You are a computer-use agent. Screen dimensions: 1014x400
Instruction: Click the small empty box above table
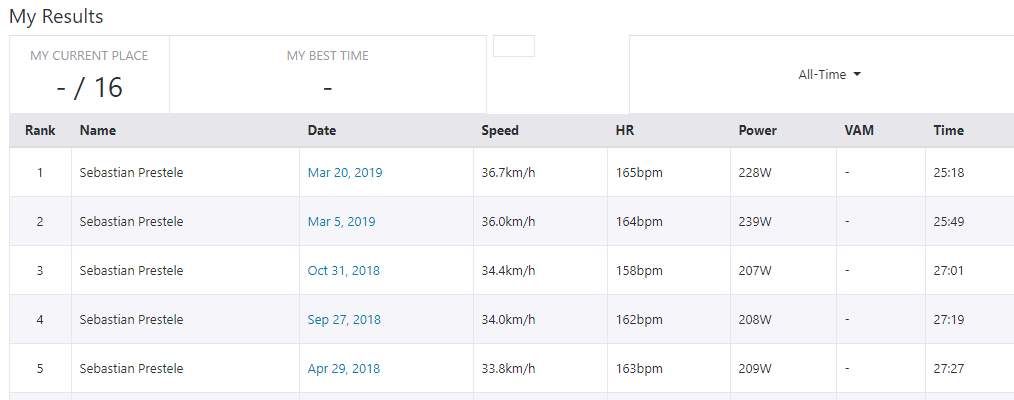pyautogui.click(x=514, y=46)
